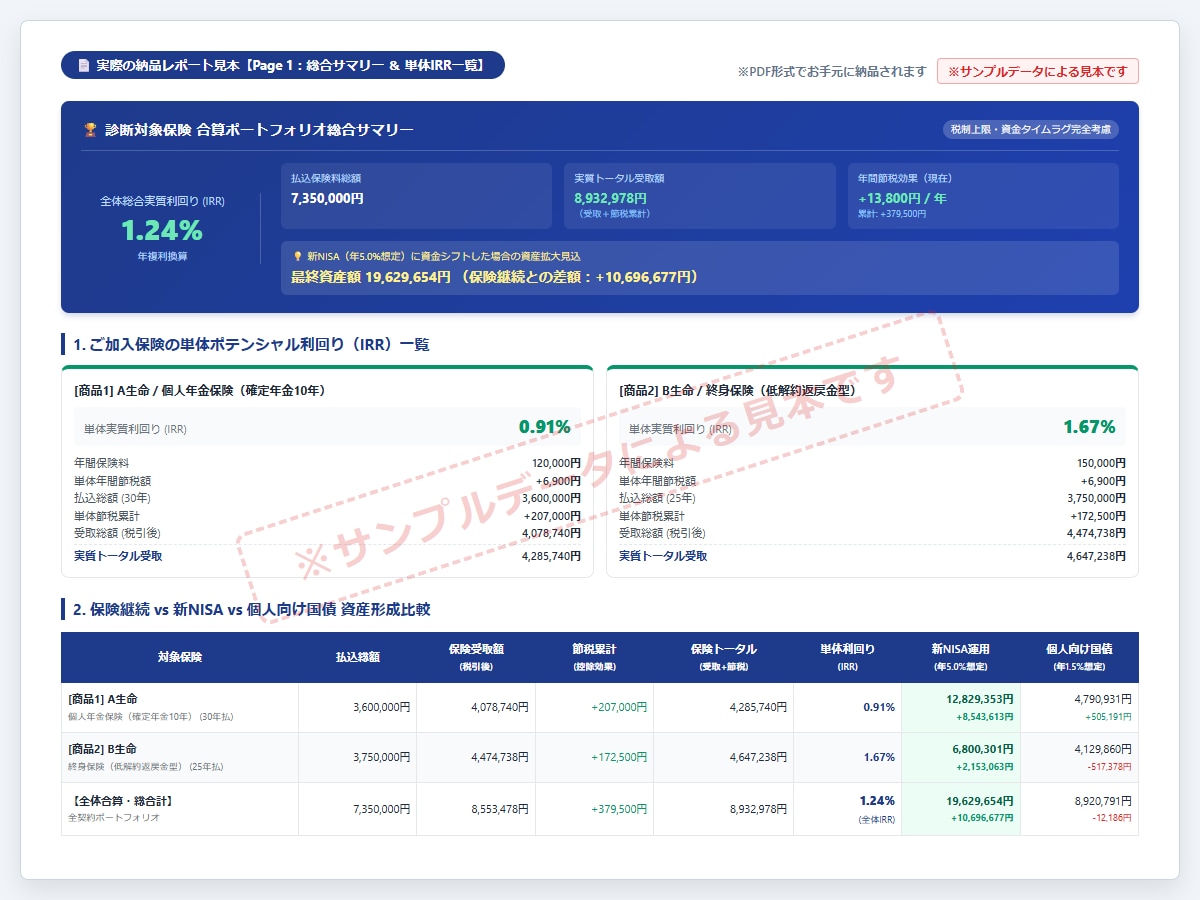Click the 税制上限・資金タイムラグ完全考慮 badge
Screen dimensions: 1200x900
pyautogui.click(x=1030, y=130)
